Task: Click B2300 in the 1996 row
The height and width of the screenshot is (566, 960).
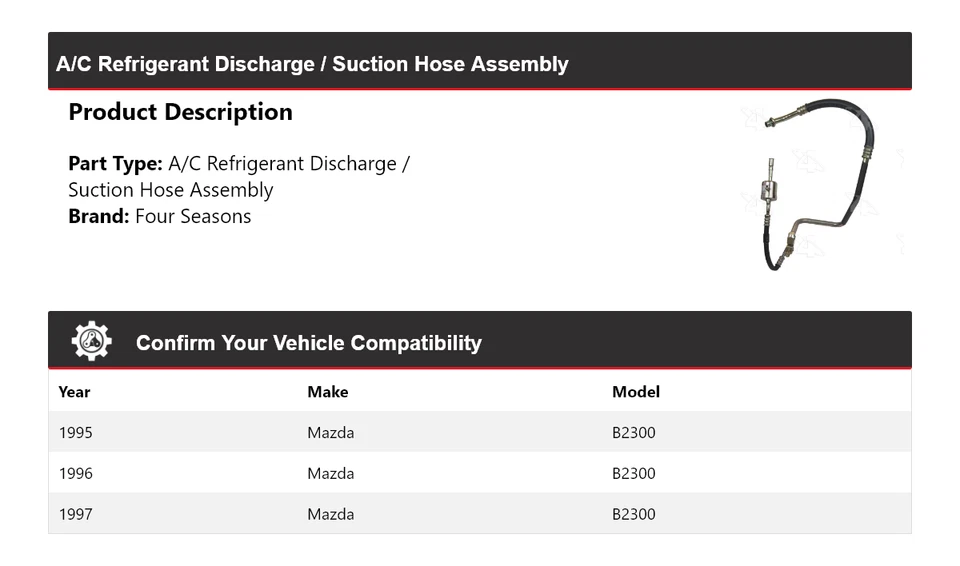Action: click(633, 473)
